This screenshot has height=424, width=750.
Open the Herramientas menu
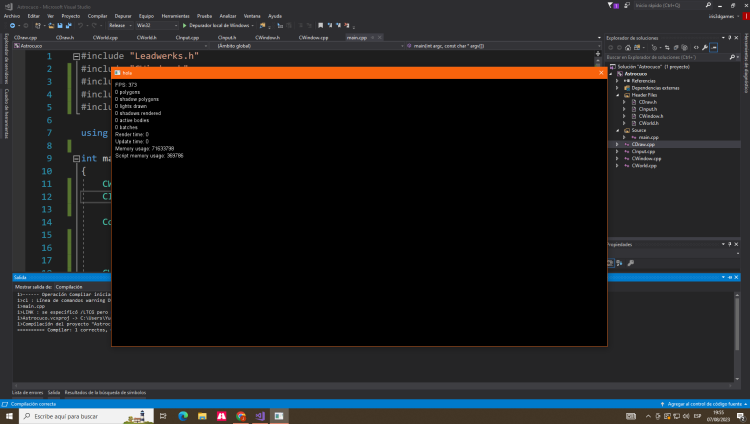[176, 16]
